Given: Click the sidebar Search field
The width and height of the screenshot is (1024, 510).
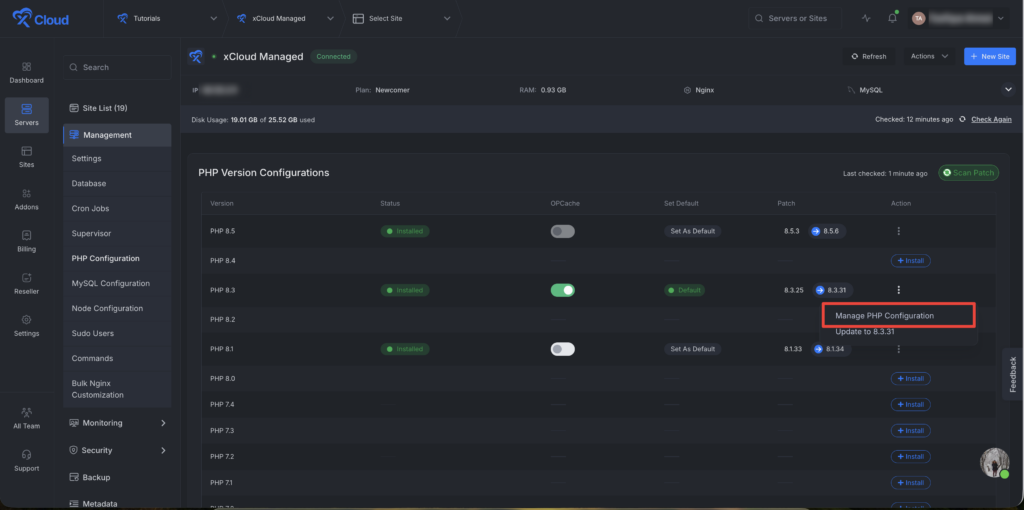Looking at the screenshot, I should (118, 67).
